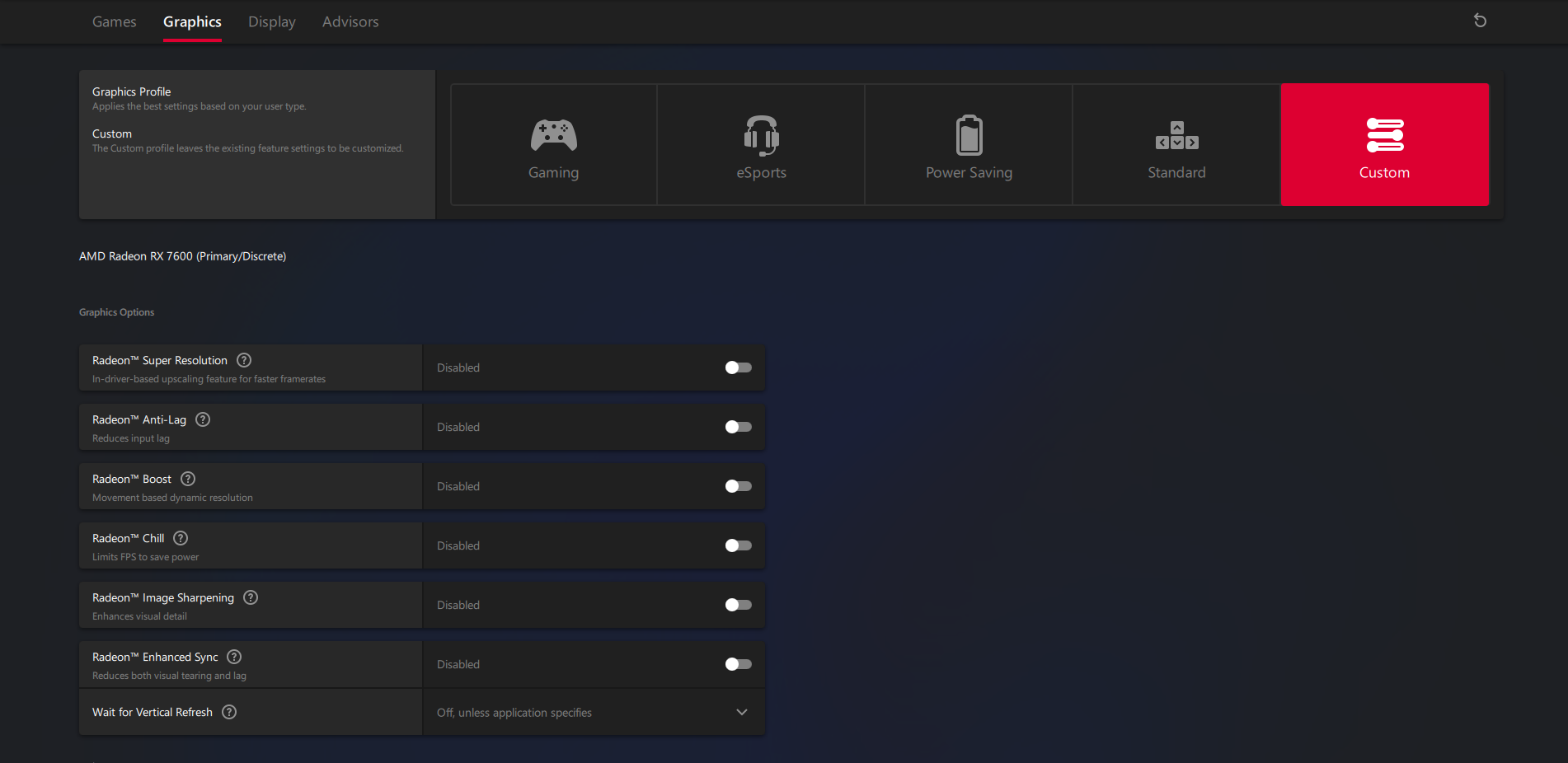
Task: Click the Disabled status for Anti-Lag
Action: pos(458,427)
